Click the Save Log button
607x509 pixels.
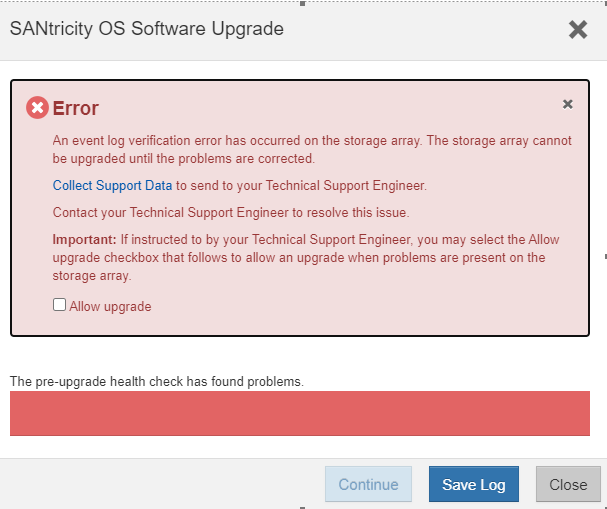click(x=474, y=484)
